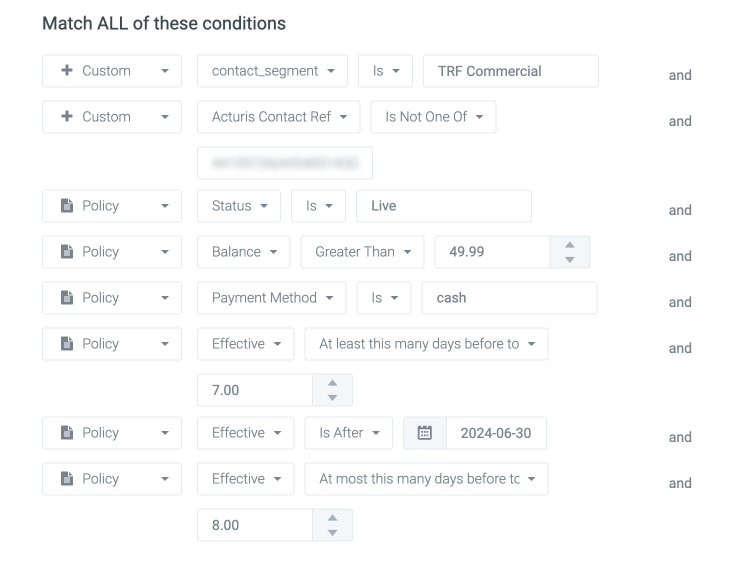The width and height of the screenshot is (736, 562).
Task: Increase the Balance value using the up arrow
Action: (570, 246)
